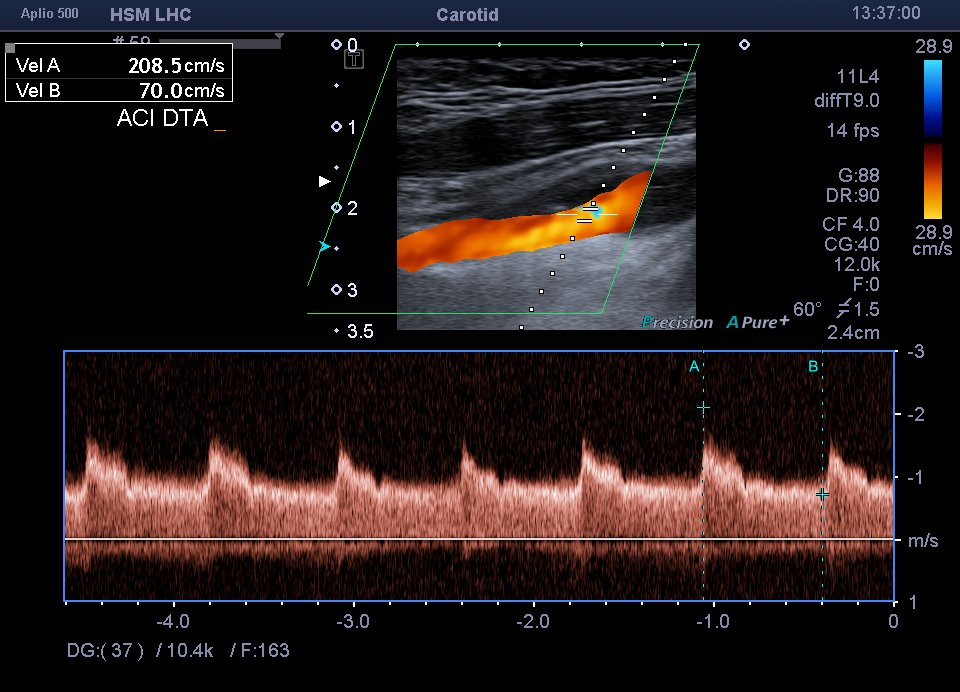Click caliper A cross on peak velocity
Image resolution: width=960 pixels, height=692 pixels.
tap(703, 408)
